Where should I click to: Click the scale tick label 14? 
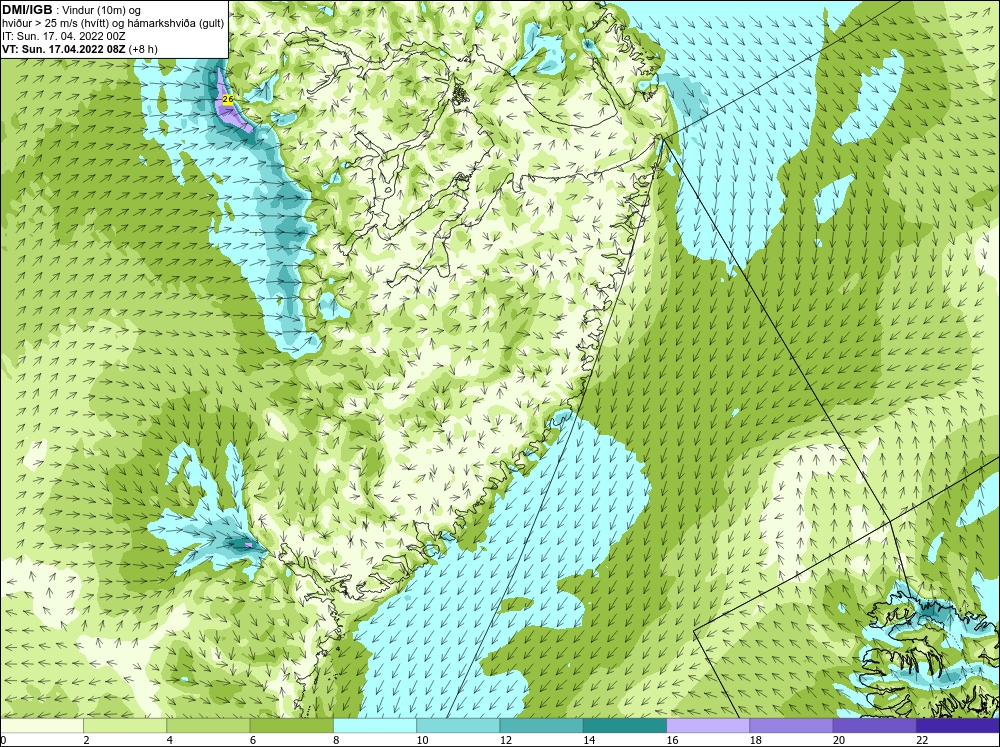(x=589, y=740)
